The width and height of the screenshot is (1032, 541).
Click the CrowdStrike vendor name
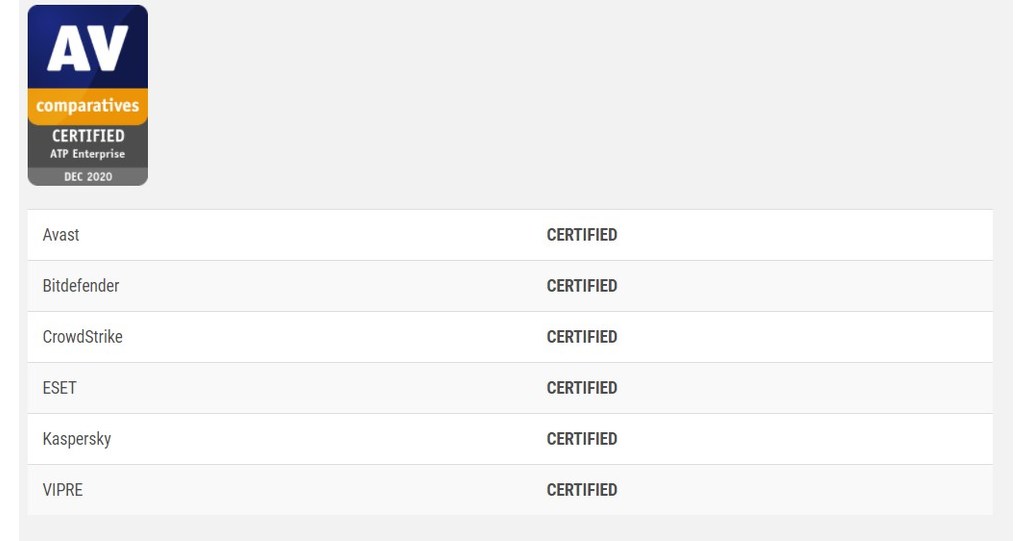(x=83, y=337)
